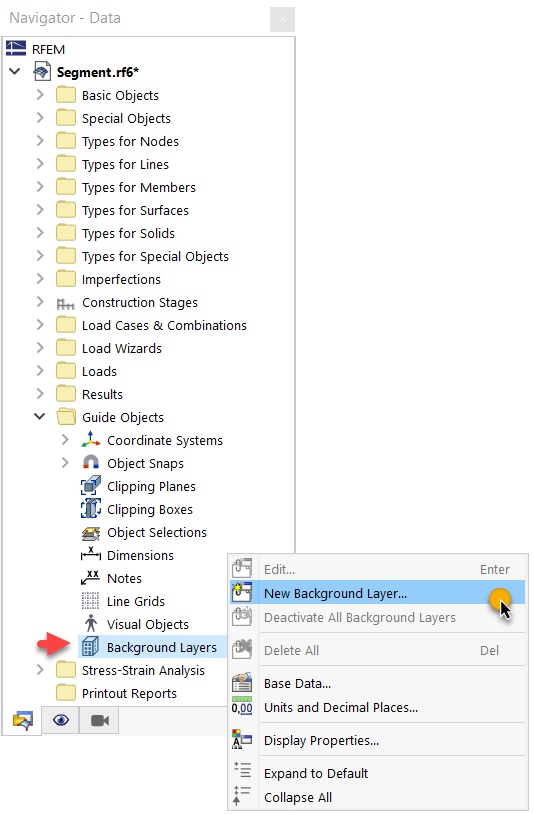This screenshot has height=814, width=534.
Task: Collapse the Guide Objects folder
Action: pos(39,417)
